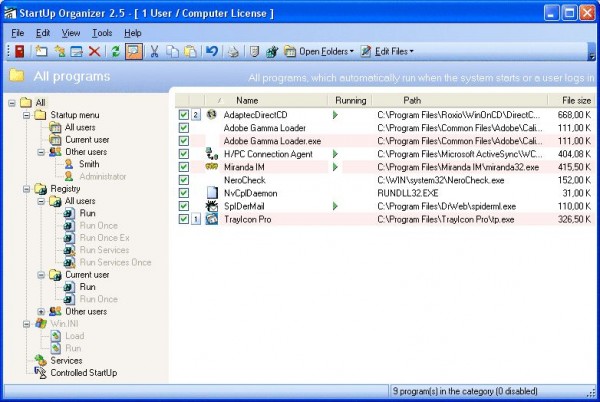Select Controlled StartUp in the tree
Screen dimensions: 600x402
(84, 373)
